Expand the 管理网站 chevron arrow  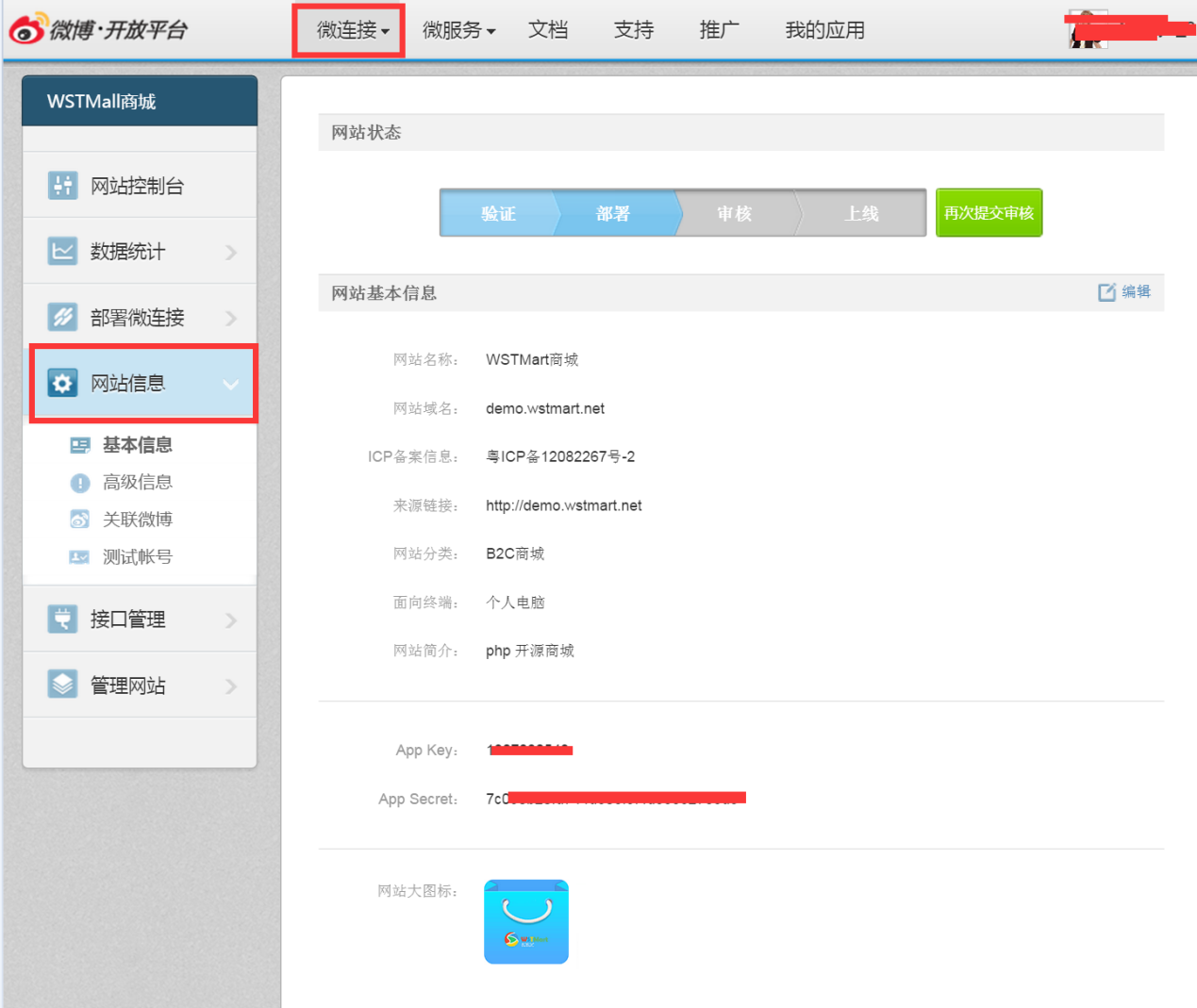tap(231, 686)
